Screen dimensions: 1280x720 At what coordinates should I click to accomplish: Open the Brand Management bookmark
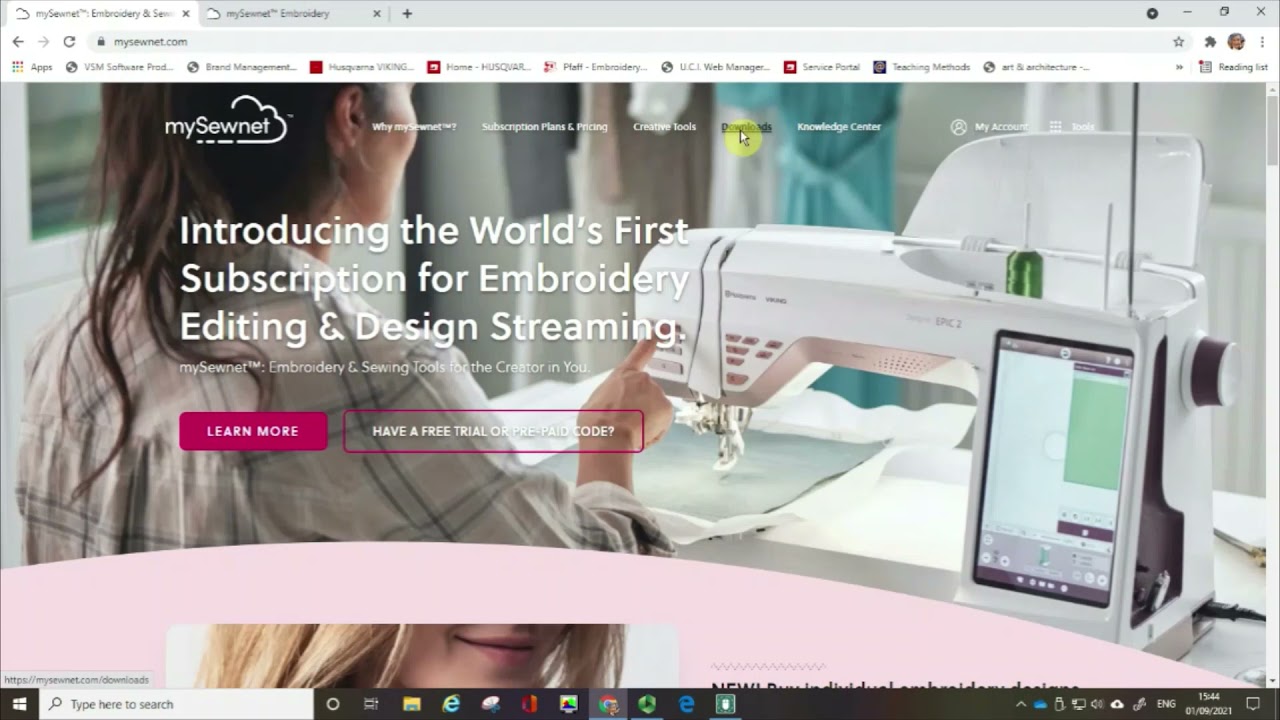tap(242, 67)
